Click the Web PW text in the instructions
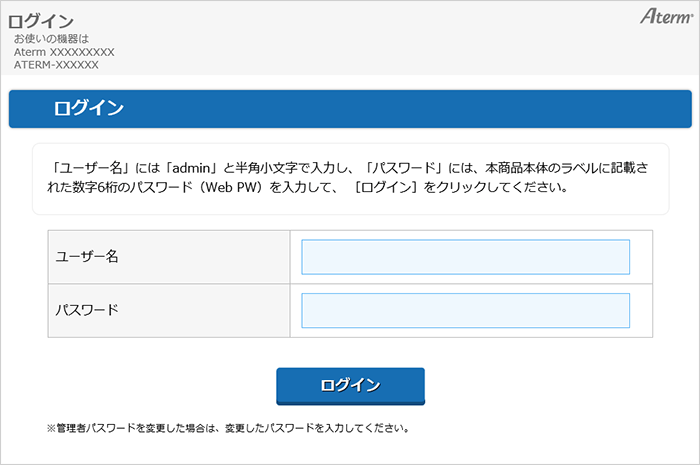 tap(223, 187)
